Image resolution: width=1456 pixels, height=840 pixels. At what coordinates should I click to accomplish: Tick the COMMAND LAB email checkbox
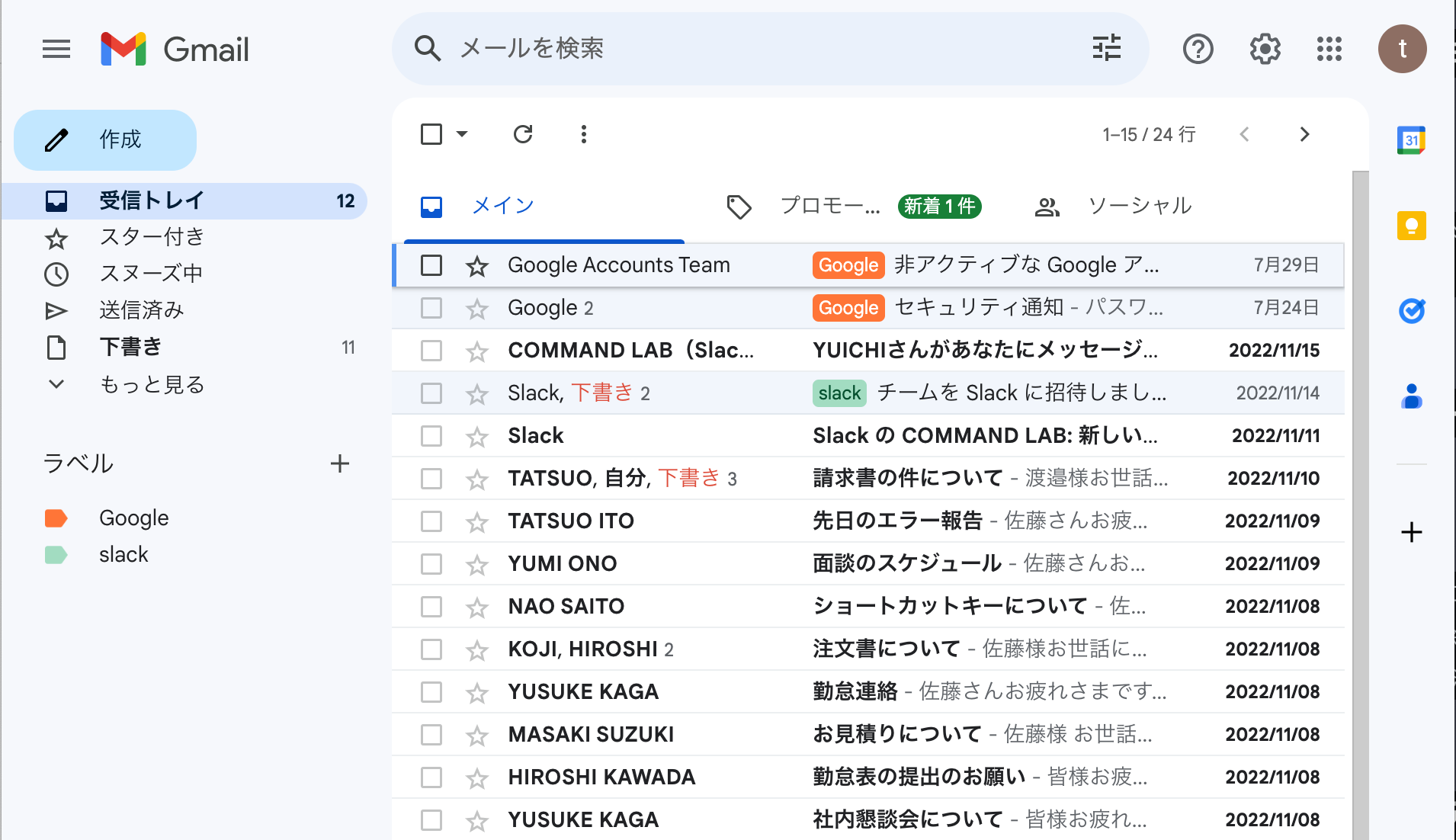431,351
